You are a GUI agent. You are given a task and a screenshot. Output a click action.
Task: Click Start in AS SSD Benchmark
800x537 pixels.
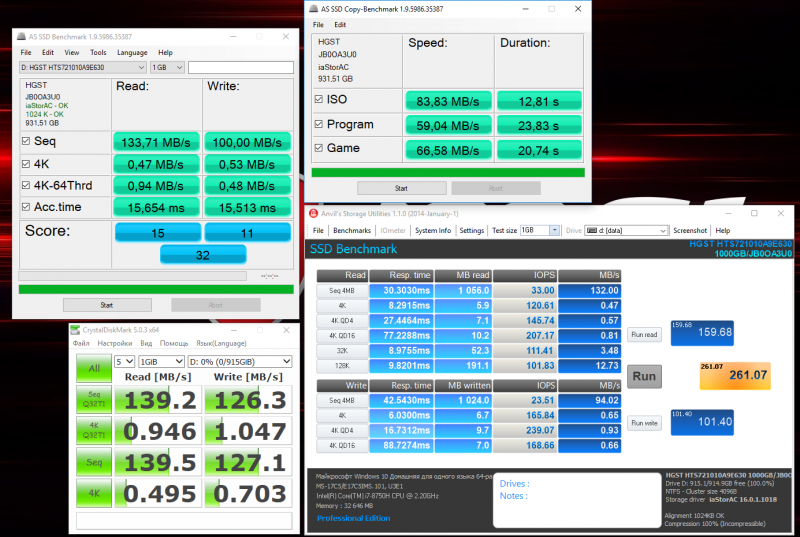point(107,305)
